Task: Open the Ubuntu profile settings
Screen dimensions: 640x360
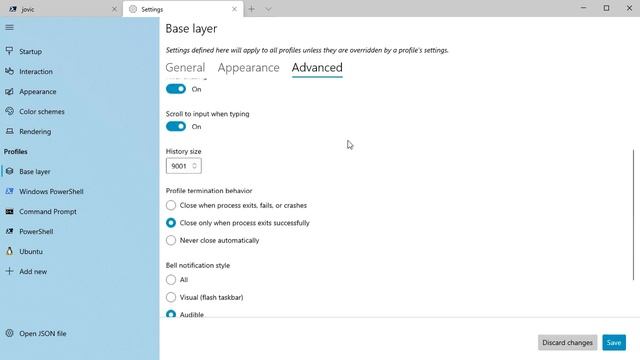Action: pos(80,251)
